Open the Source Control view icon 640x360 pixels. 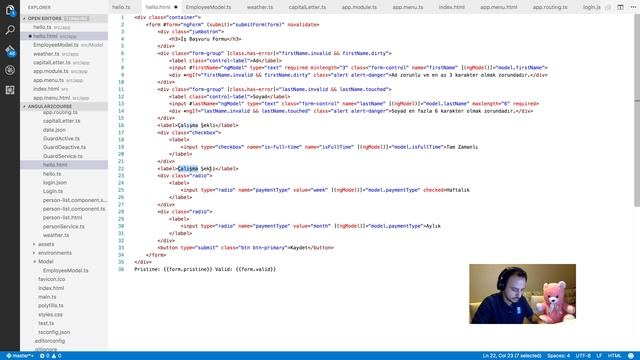10,50
